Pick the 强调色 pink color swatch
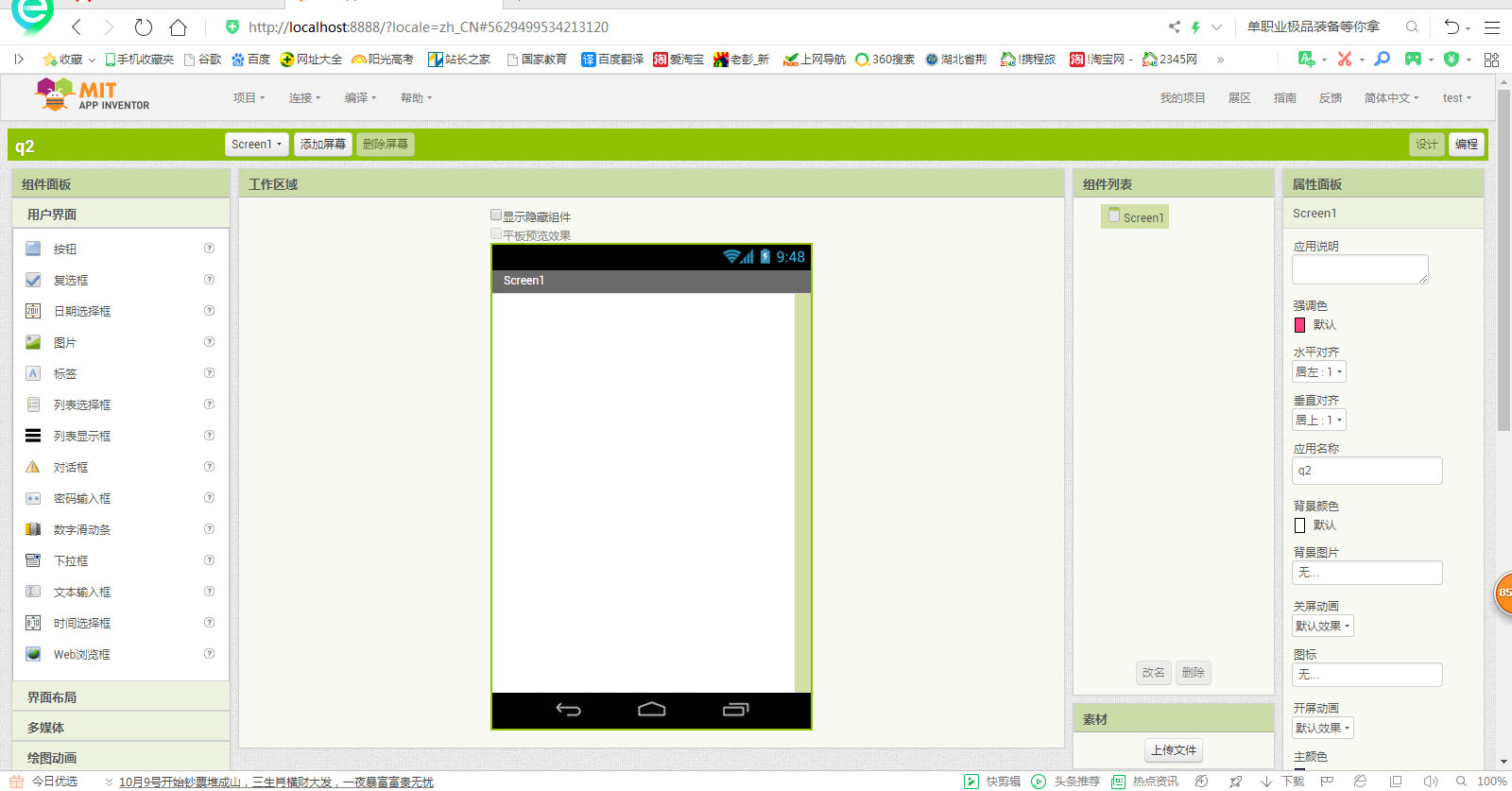The width and height of the screenshot is (1512, 791). coord(1299,325)
